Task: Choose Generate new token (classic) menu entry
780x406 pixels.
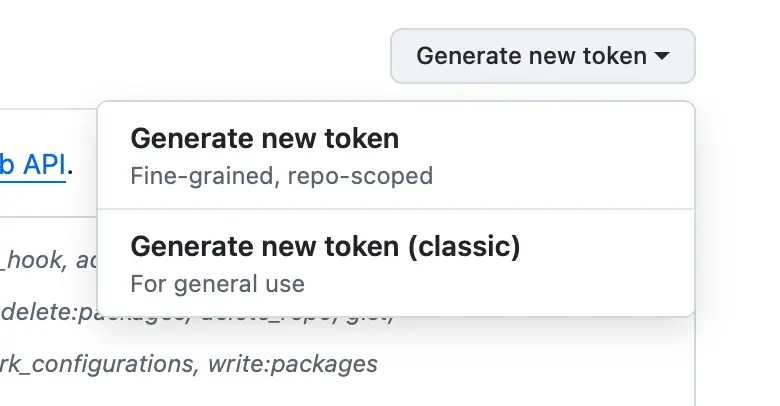Action: [395, 262]
